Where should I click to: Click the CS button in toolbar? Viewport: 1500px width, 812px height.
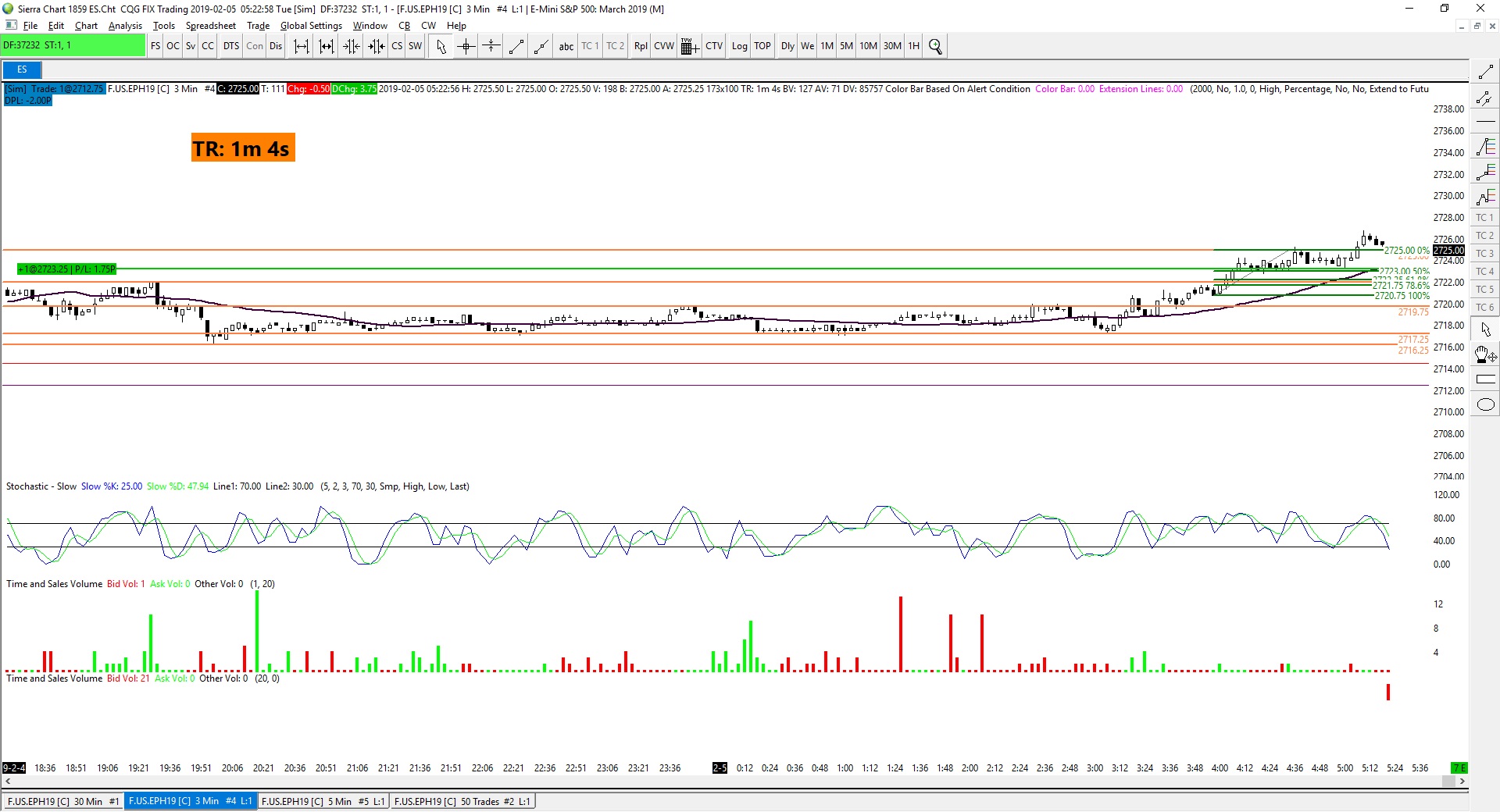pyautogui.click(x=397, y=46)
